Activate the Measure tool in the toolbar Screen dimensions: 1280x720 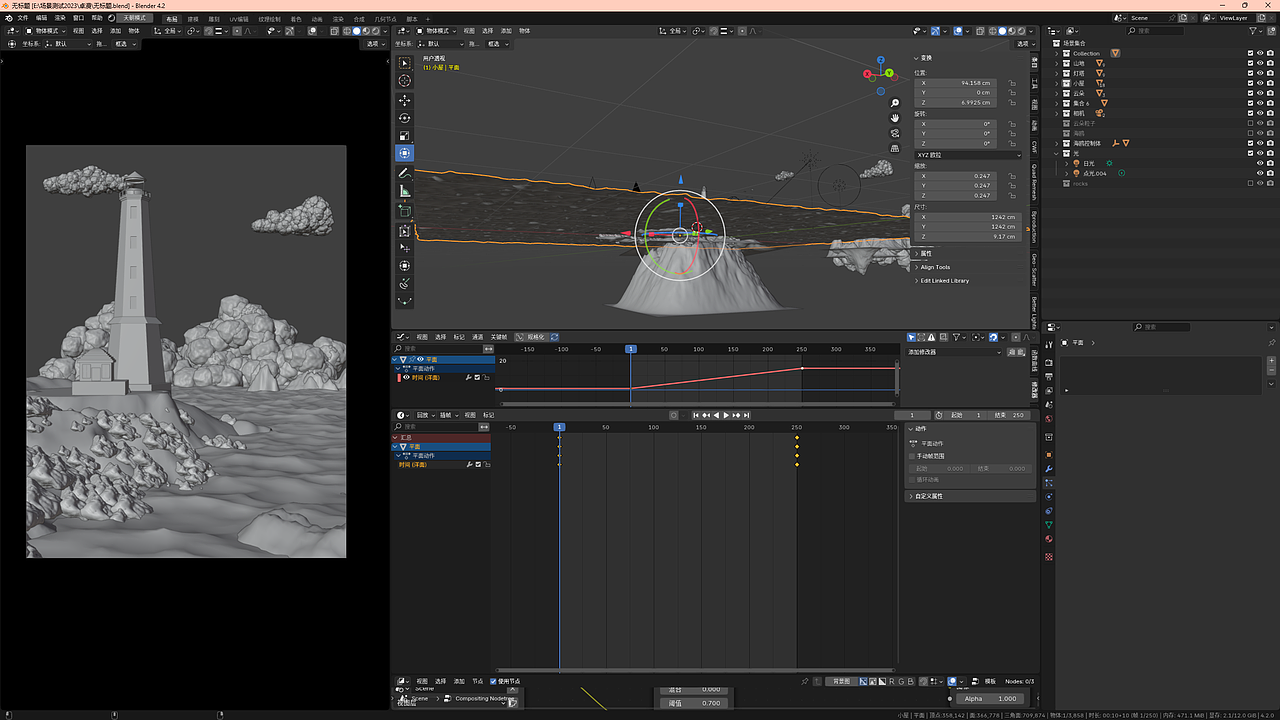click(404, 190)
